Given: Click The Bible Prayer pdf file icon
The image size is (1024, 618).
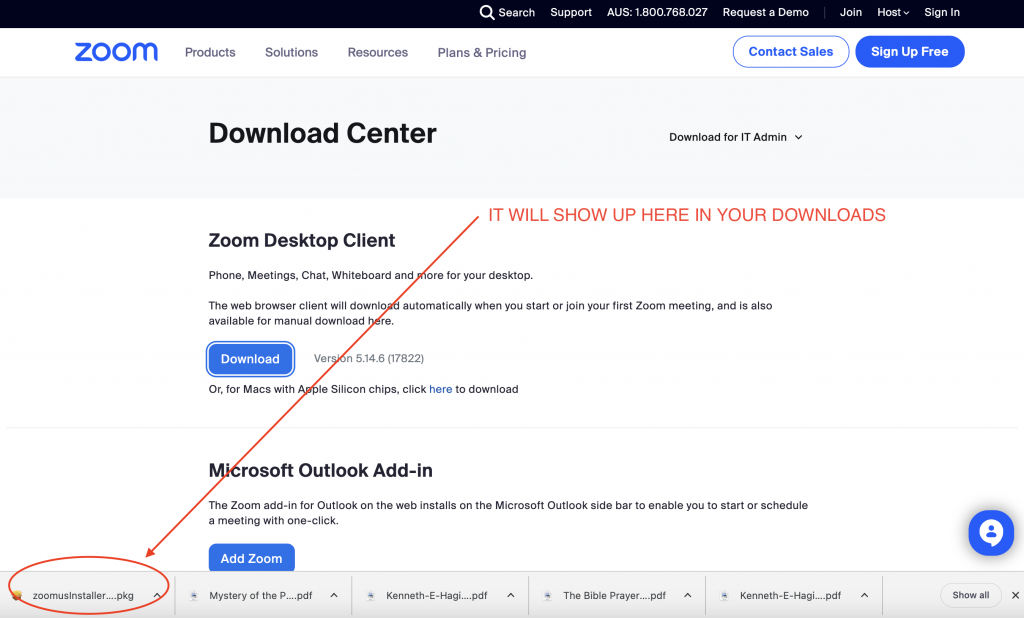Looking at the screenshot, I should pos(548,595).
